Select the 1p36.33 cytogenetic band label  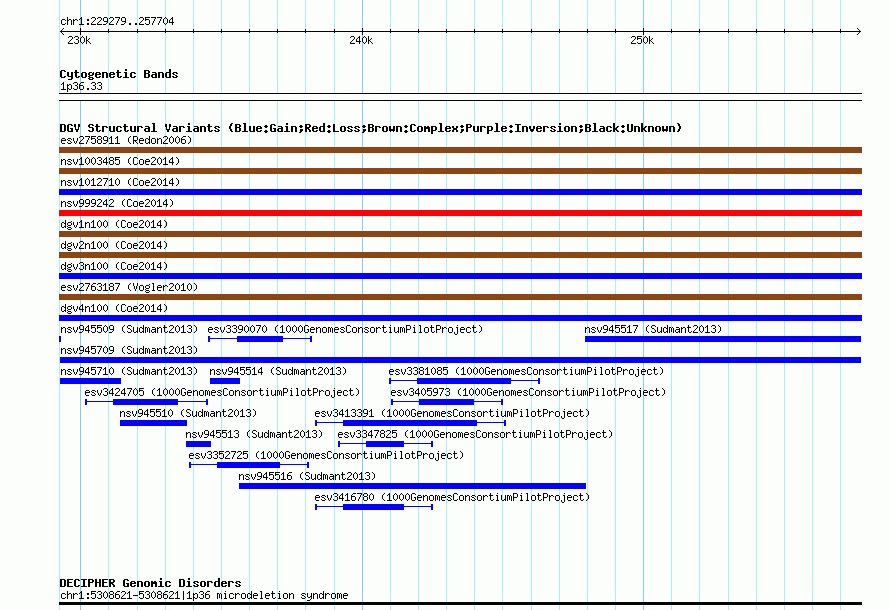(81, 86)
